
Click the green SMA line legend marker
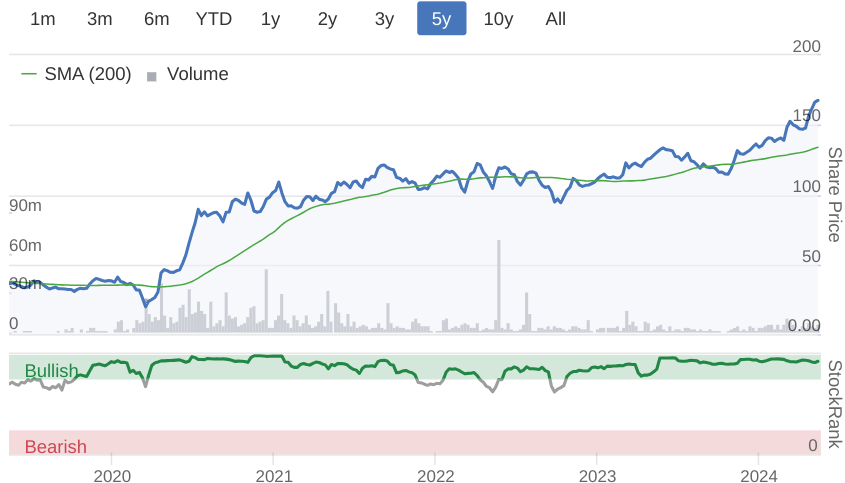pyautogui.click(x=29, y=74)
